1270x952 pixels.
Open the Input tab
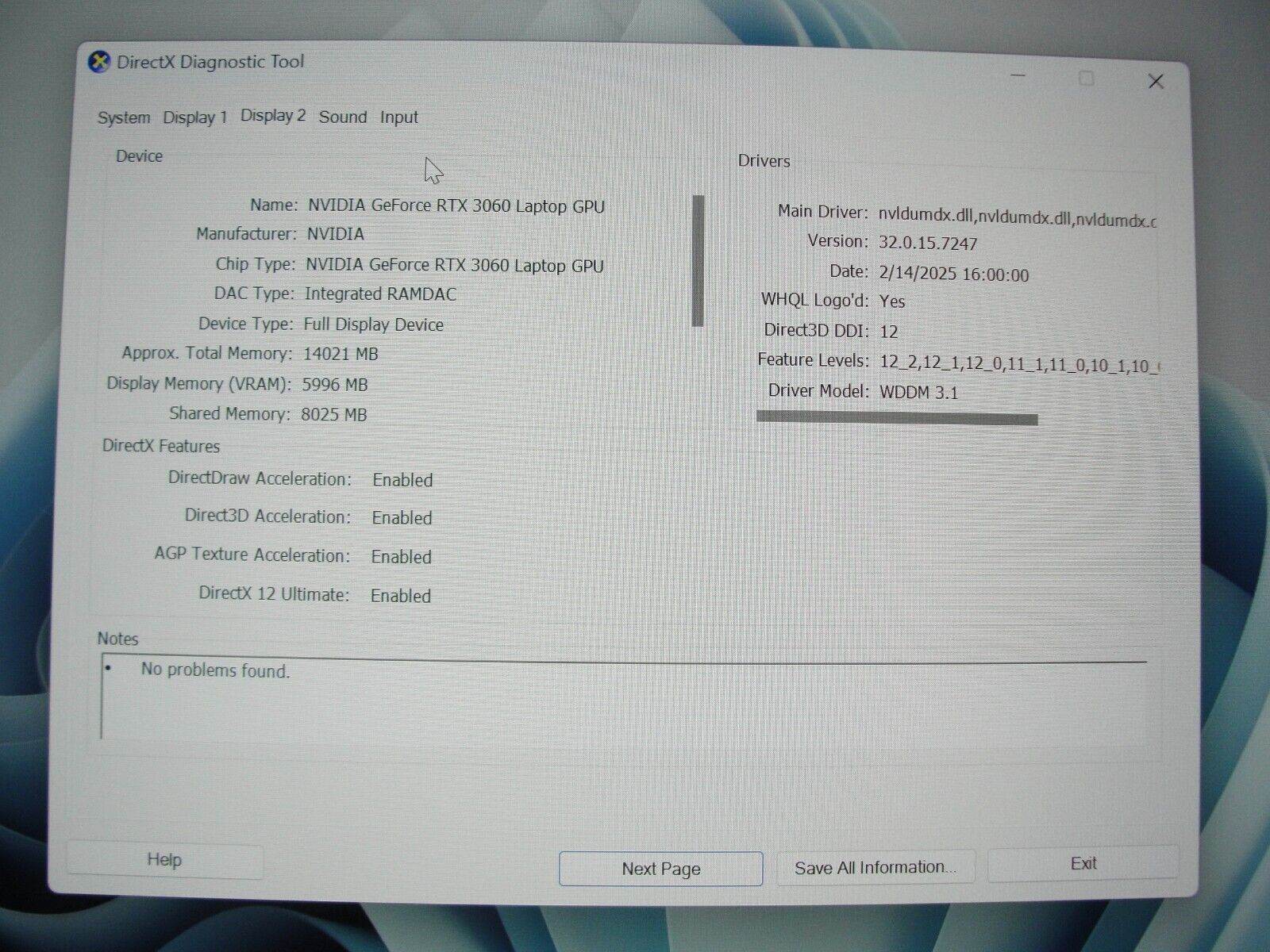click(398, 117)
